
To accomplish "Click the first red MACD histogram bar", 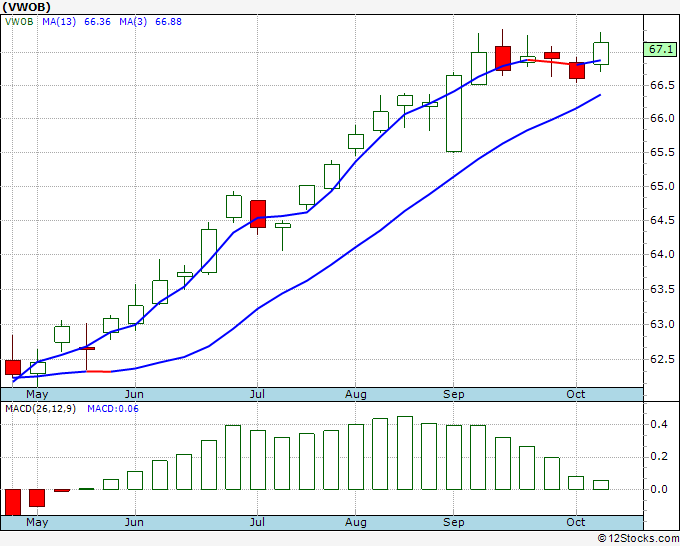I will pyautogui.click(x=13, y=502).
